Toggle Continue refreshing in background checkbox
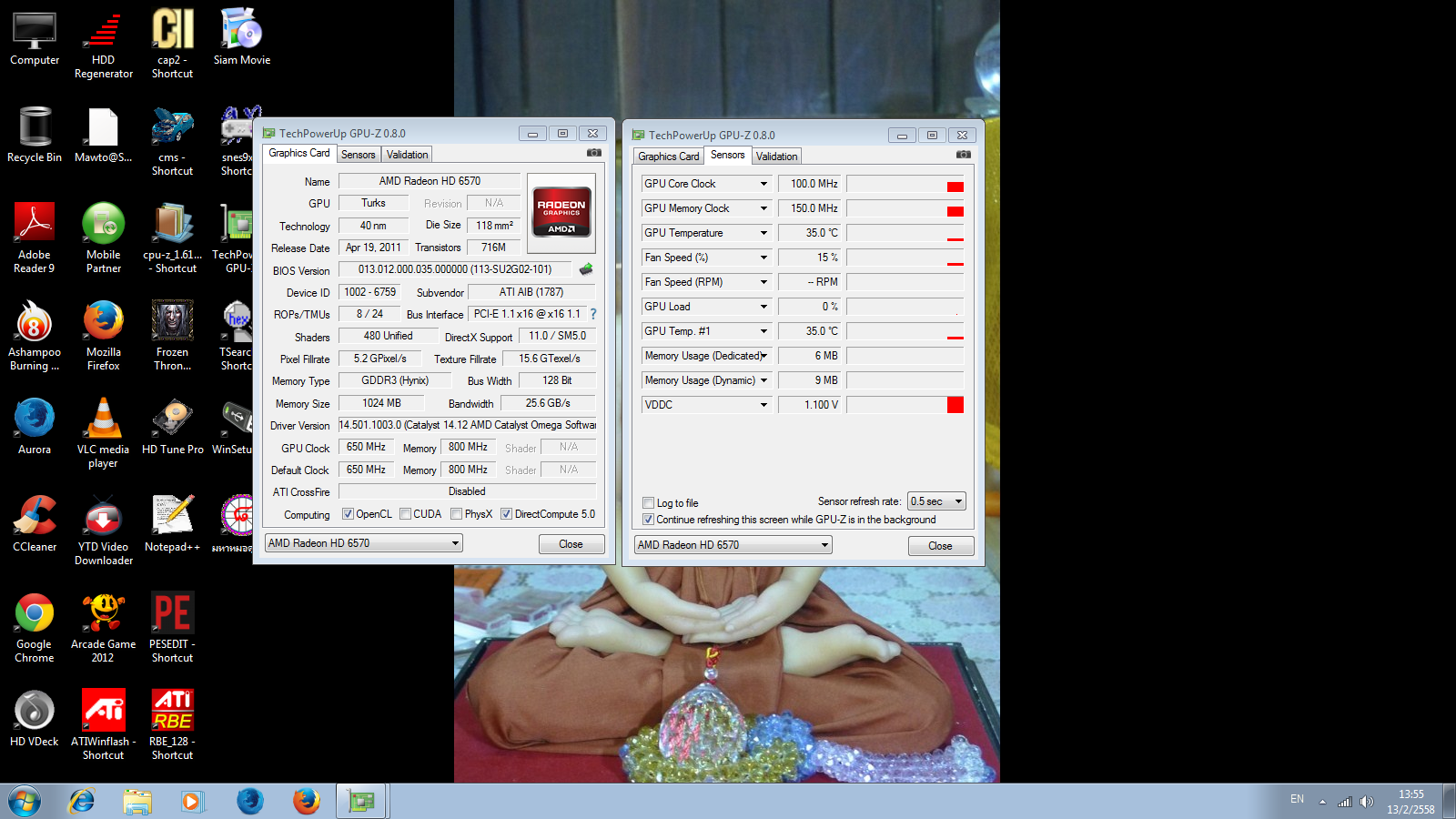The height and width of the screenshot is (819, 1456). coord(648,520)
